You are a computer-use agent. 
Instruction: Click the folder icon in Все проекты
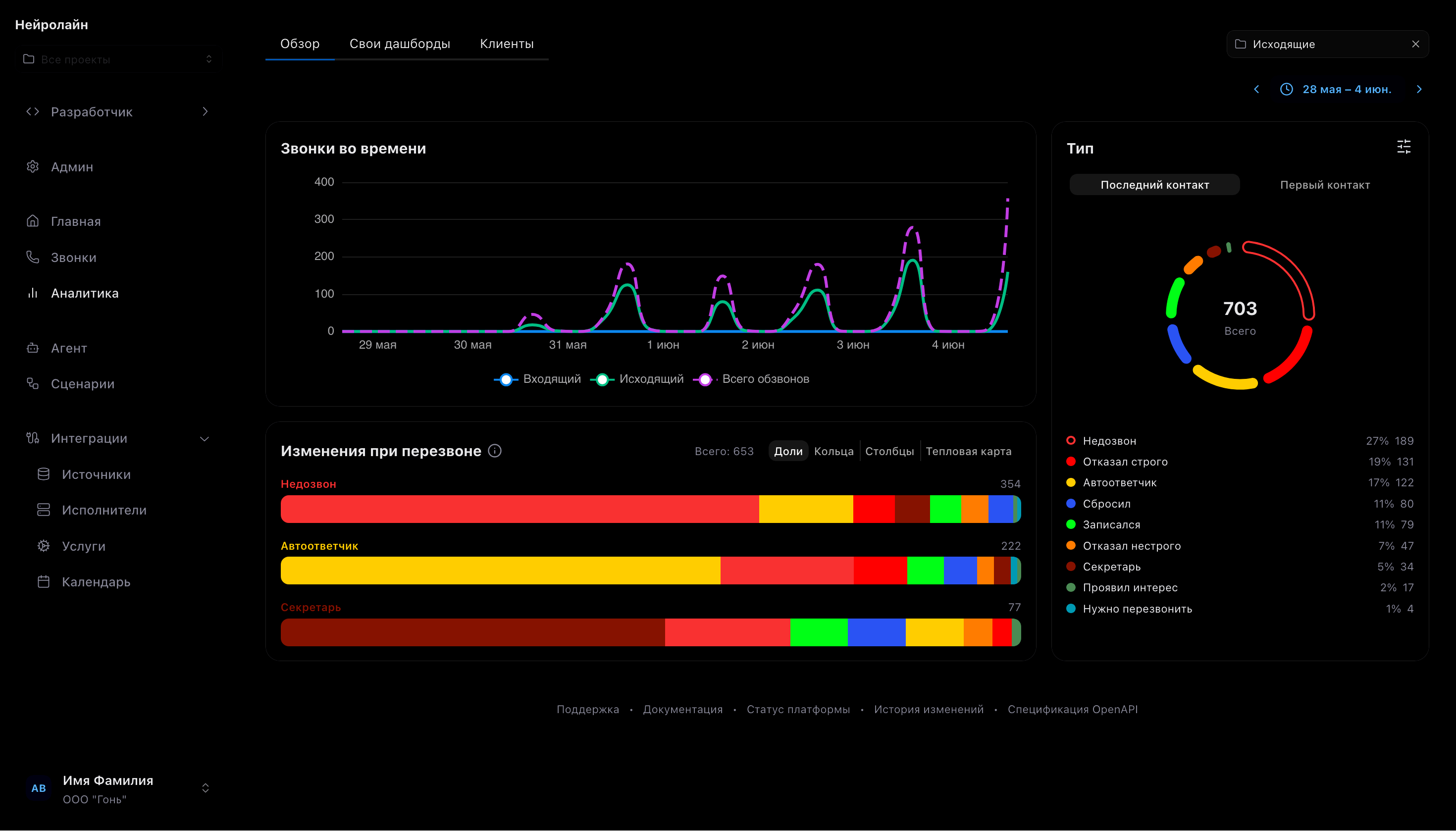click(x=29, y=59)
